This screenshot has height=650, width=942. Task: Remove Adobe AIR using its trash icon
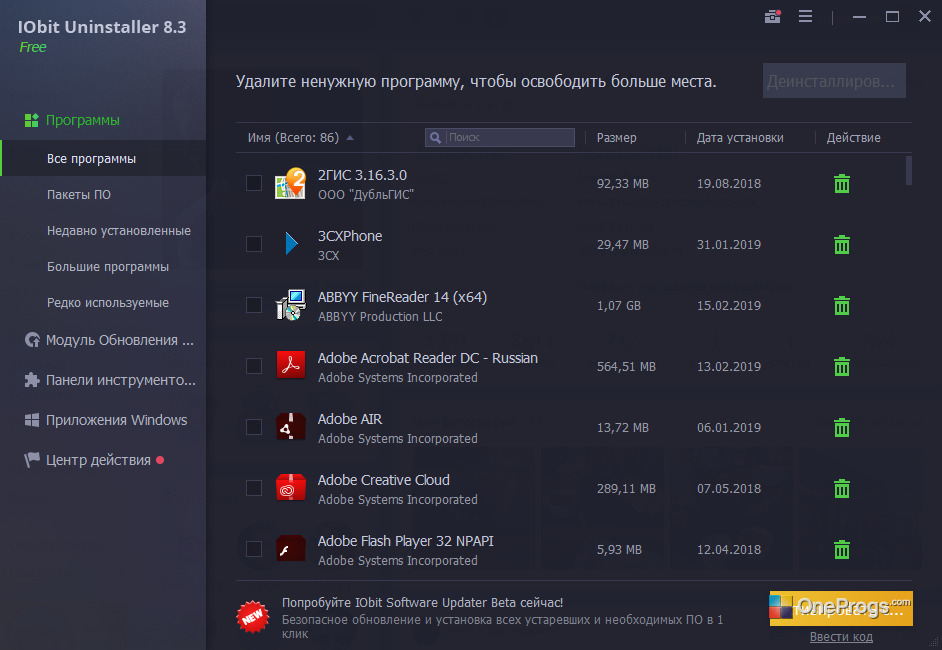842,428
